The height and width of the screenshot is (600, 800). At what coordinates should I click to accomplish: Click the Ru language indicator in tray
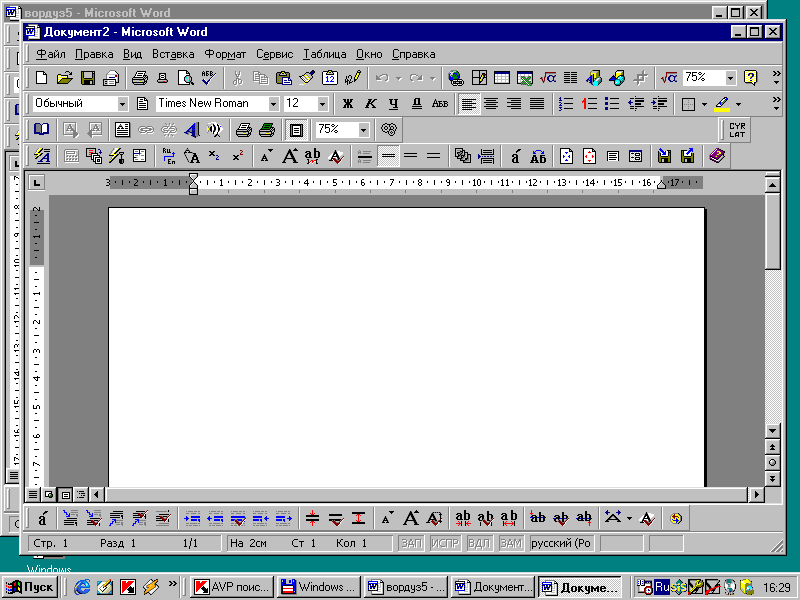[x=662, y=587]
